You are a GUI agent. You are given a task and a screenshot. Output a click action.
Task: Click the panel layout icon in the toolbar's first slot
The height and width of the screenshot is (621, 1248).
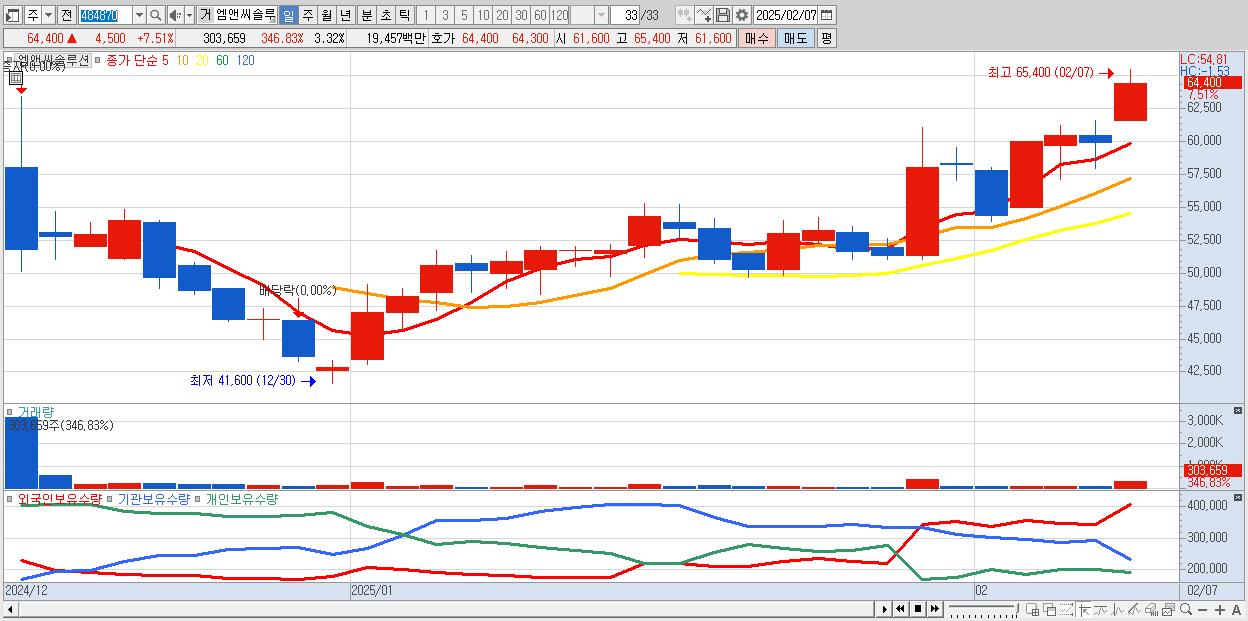[x=13, y=15]
